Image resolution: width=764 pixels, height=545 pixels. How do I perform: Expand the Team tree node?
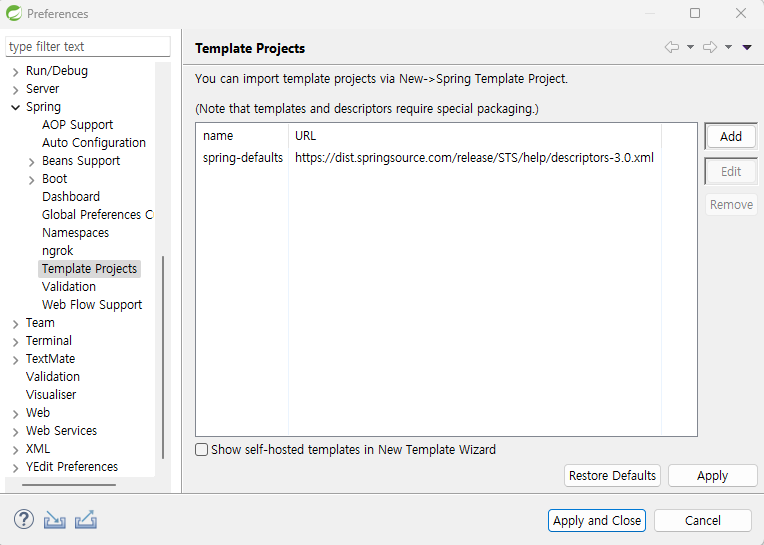[16, 324]
